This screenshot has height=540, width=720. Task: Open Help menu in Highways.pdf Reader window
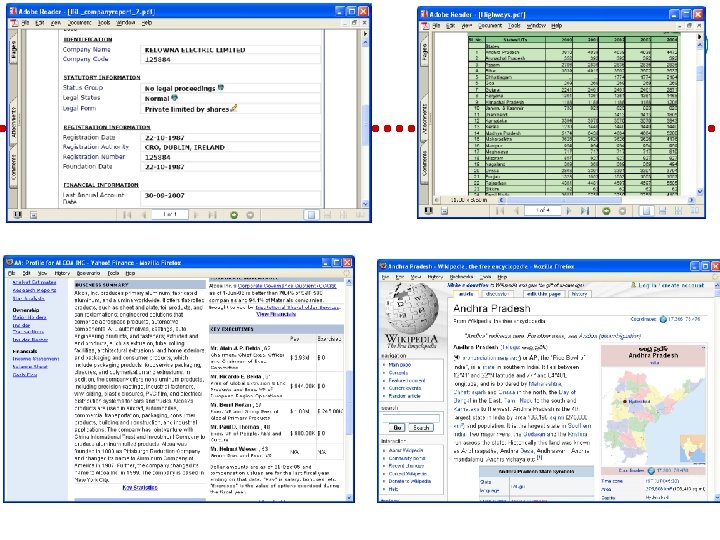point(557,26)
